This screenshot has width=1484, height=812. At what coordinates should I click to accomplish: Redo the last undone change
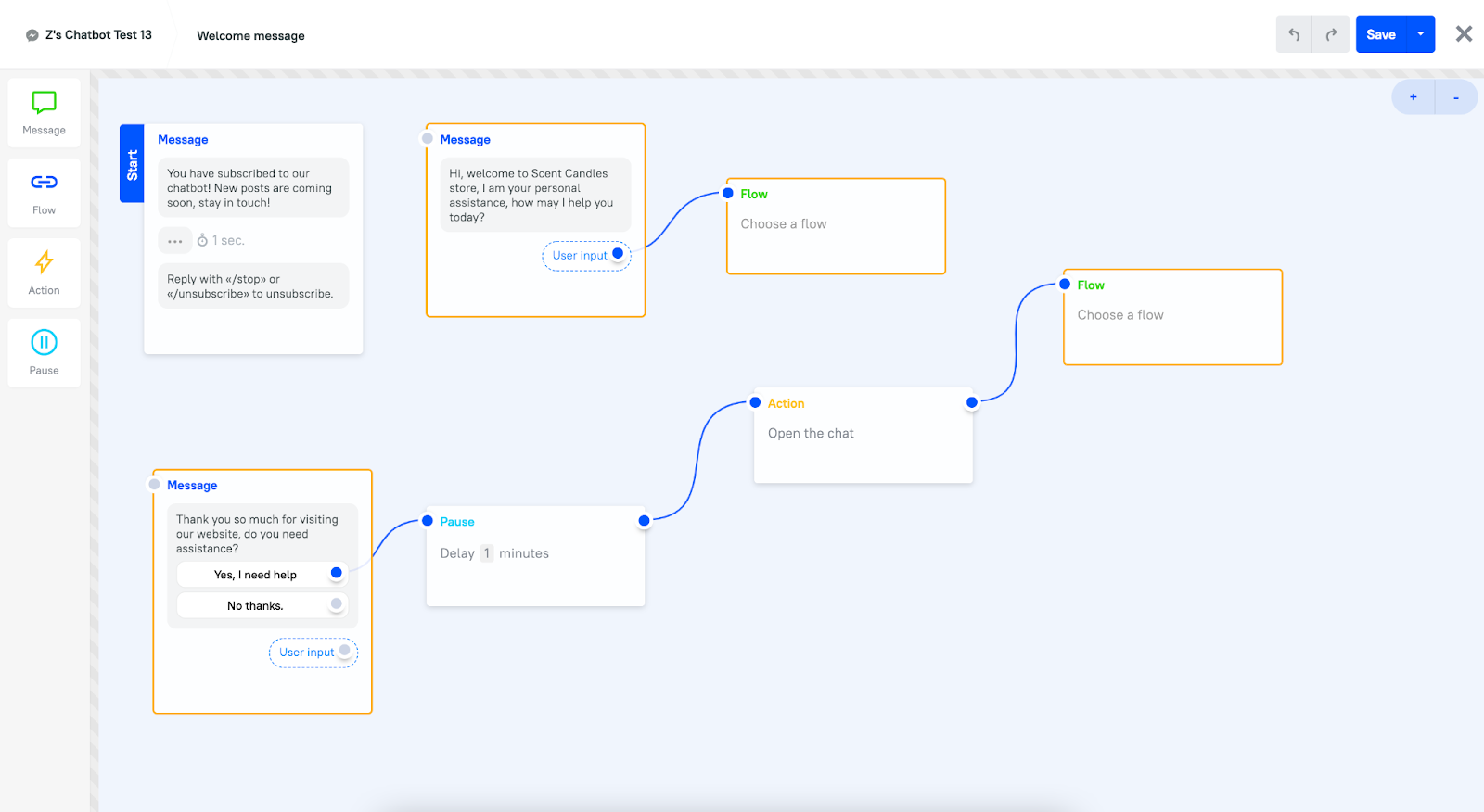point(1331,34)
